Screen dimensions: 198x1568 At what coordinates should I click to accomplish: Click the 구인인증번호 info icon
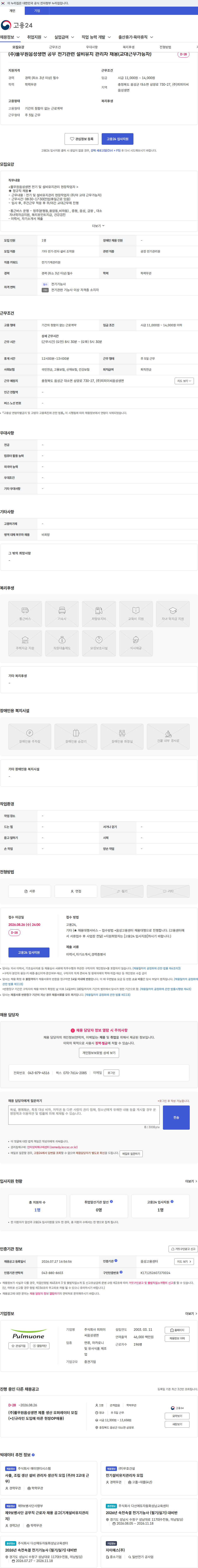click(x=121, y=1272)
